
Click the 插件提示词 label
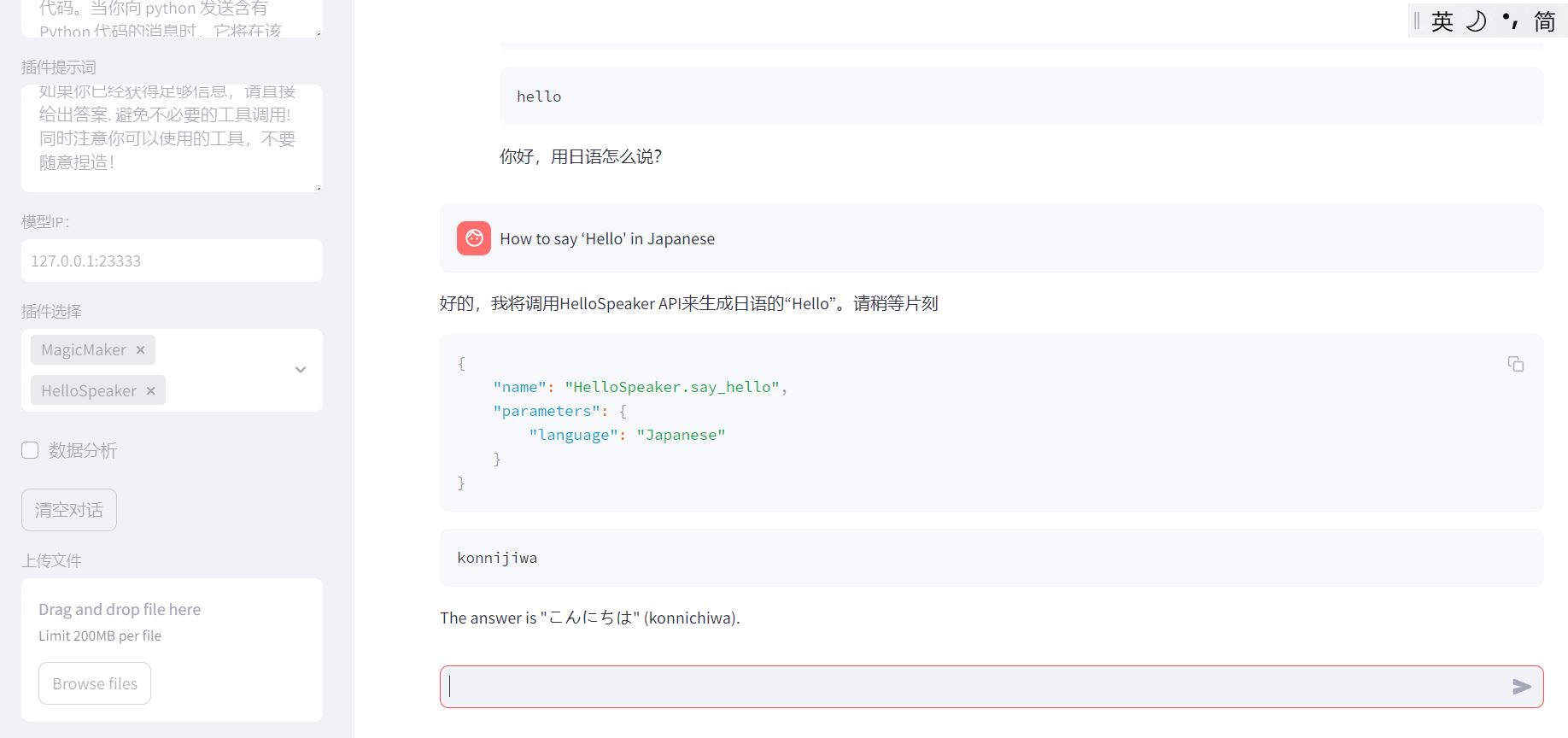59,67
